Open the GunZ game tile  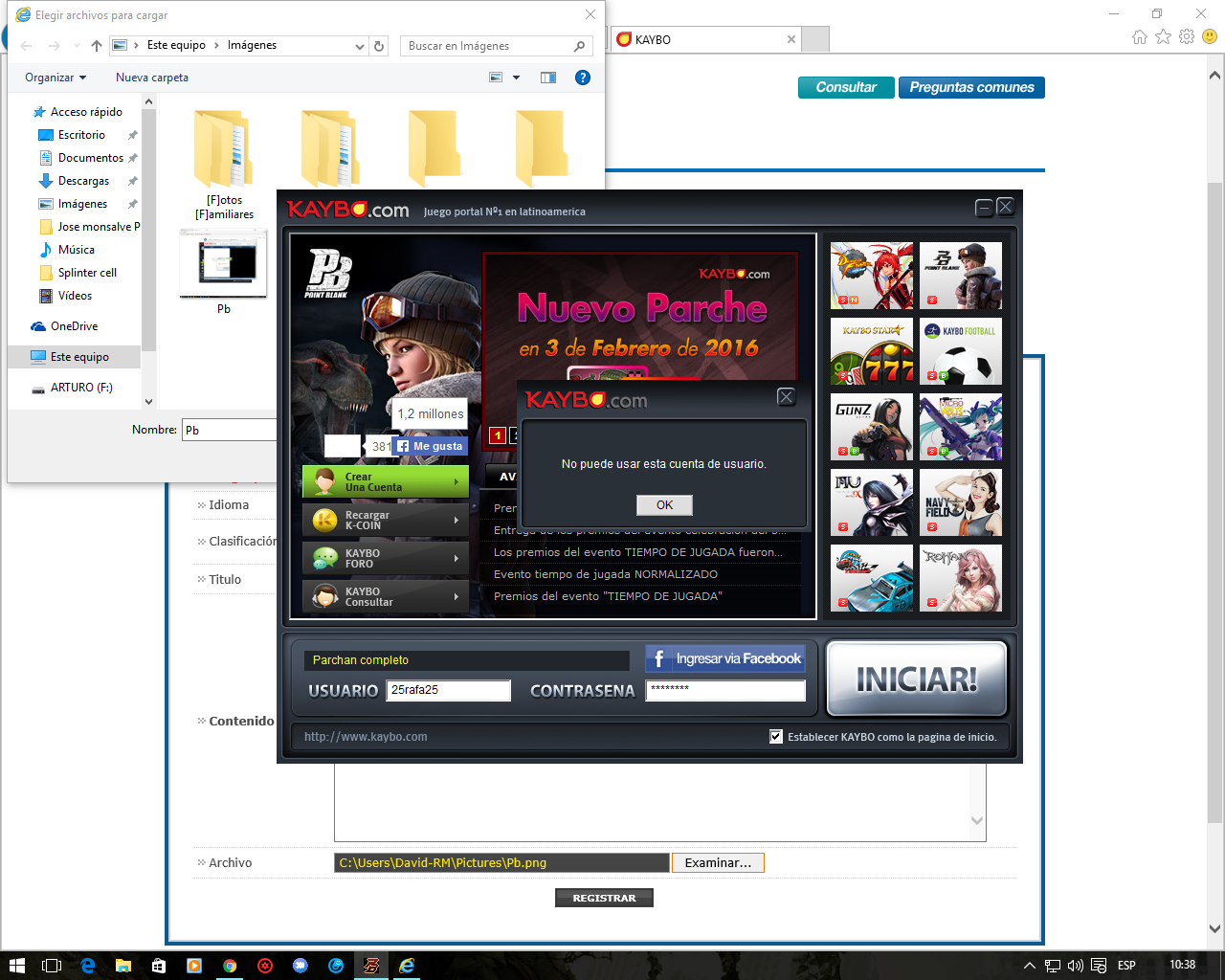point(871,427)
